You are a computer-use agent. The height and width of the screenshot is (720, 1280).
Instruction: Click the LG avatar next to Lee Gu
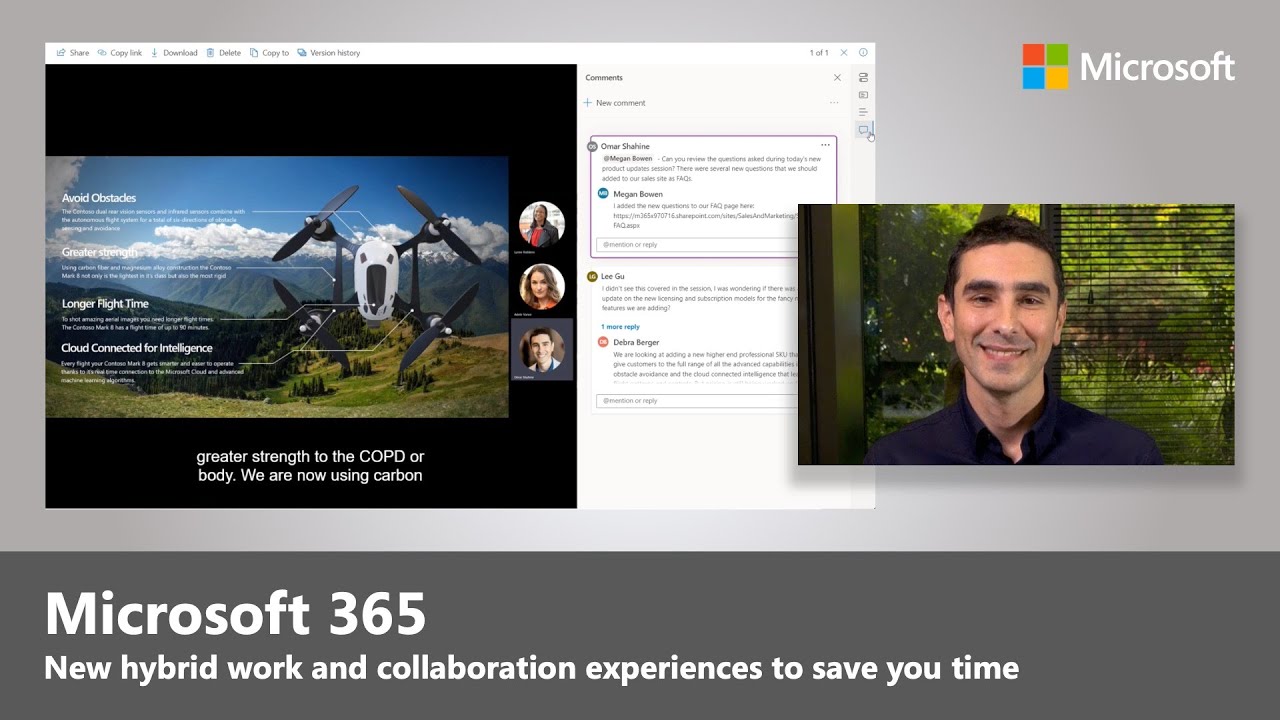coord(593,276)
